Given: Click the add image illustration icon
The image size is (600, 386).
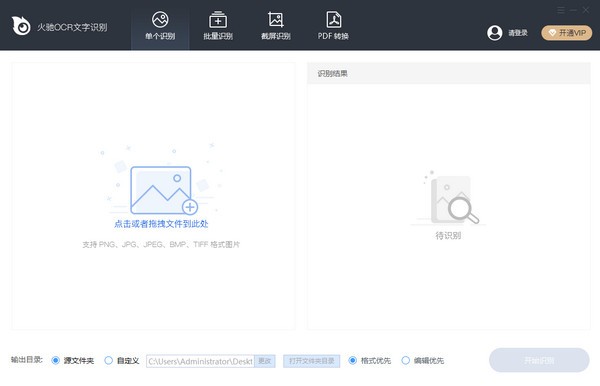Looking at the screenshot, I should click(x=164, y=190).
